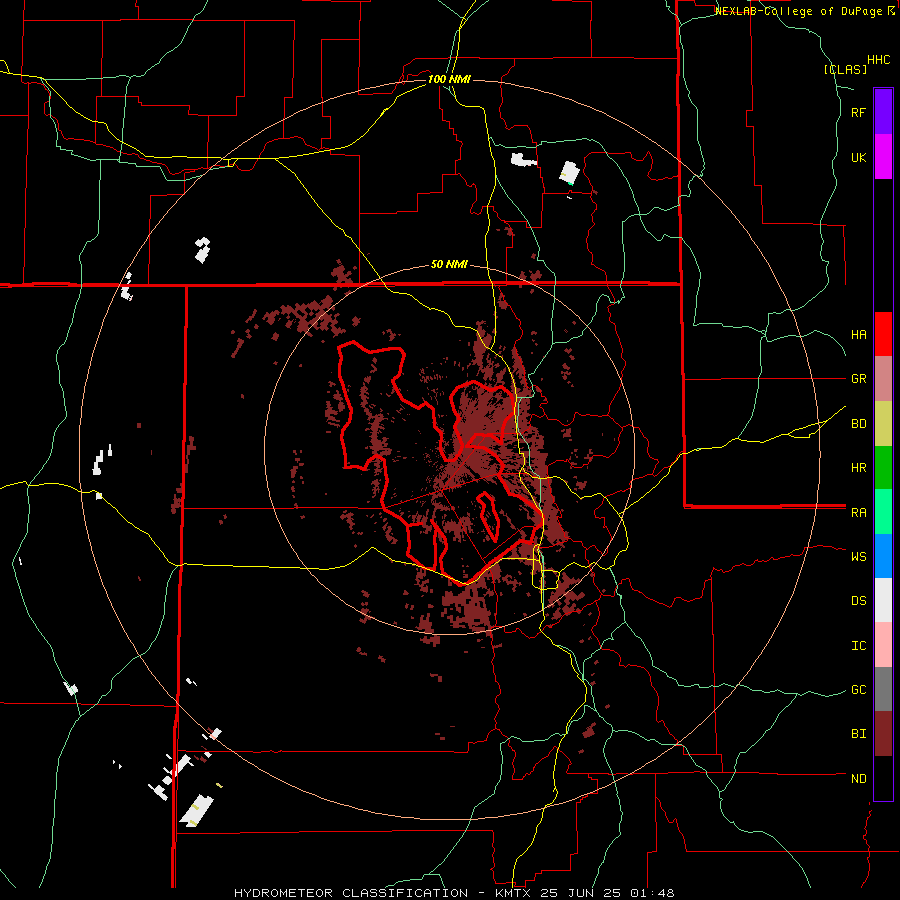Click the WS legend label

coord(858,556)
